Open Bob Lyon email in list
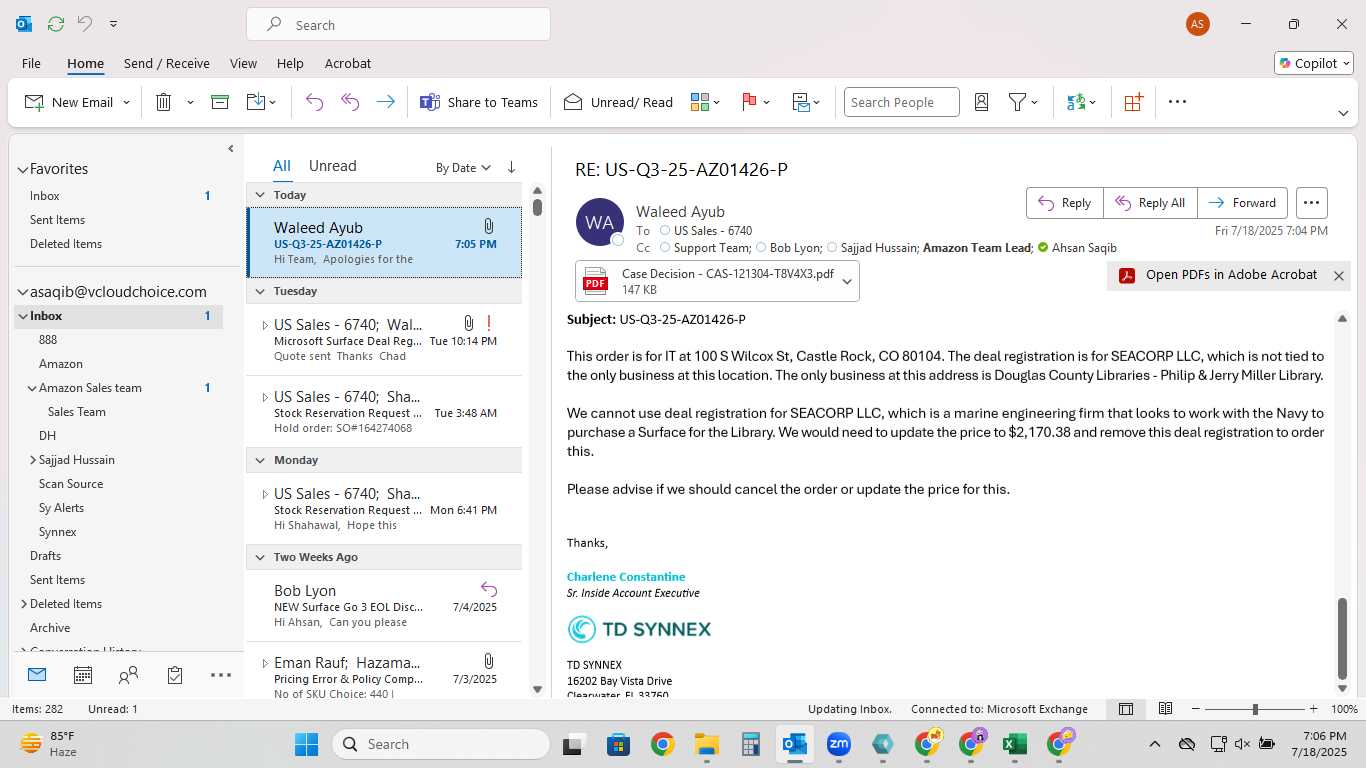1366x768 pixels. (x=384, y=605)
